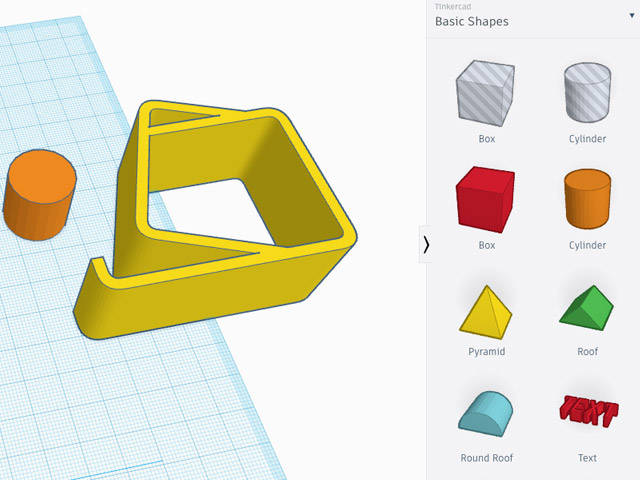
Task: Click the Pyramid label text
Action: 486,352
